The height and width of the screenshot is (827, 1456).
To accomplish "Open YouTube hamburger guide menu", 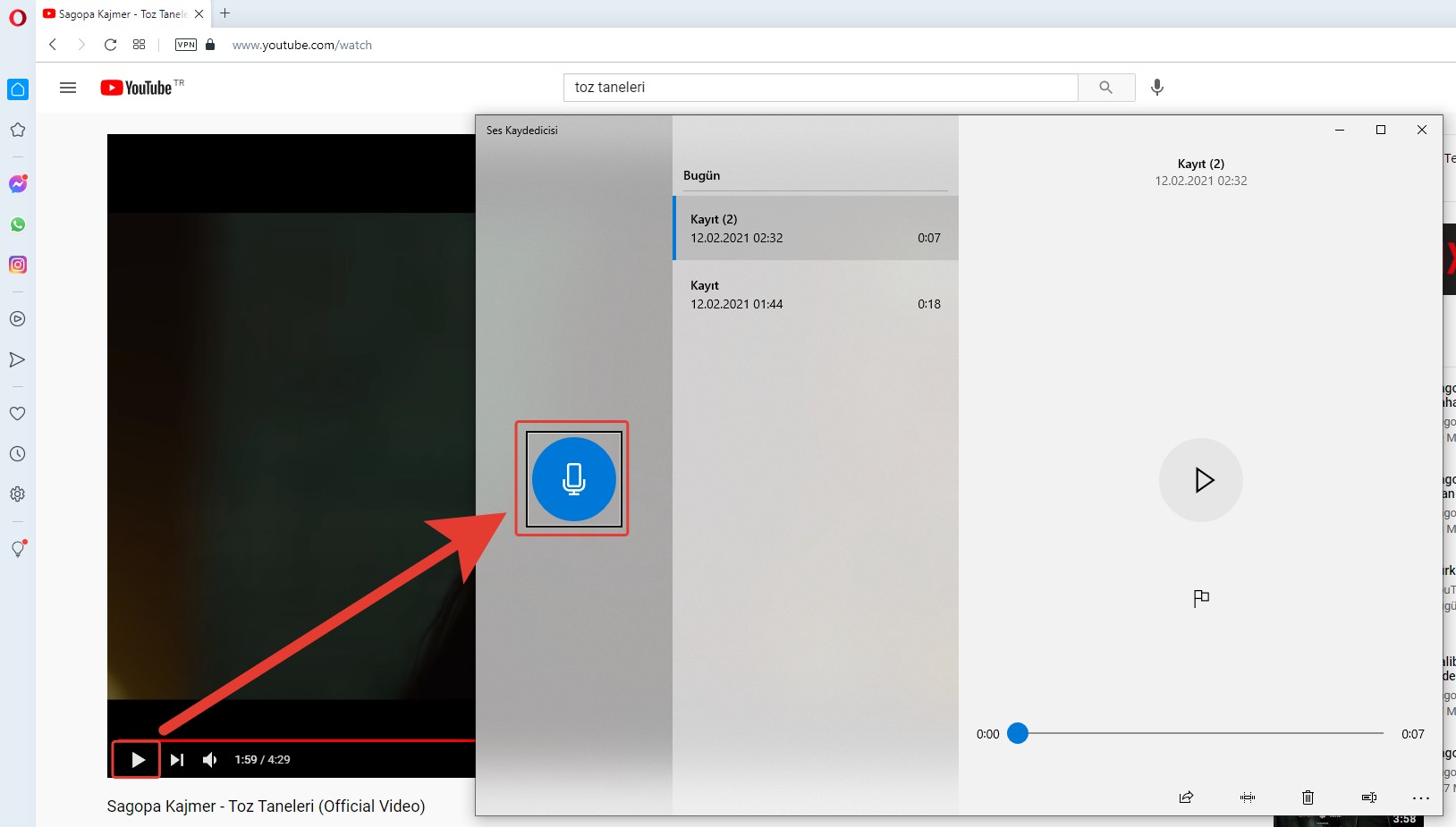I will [68, 88].
